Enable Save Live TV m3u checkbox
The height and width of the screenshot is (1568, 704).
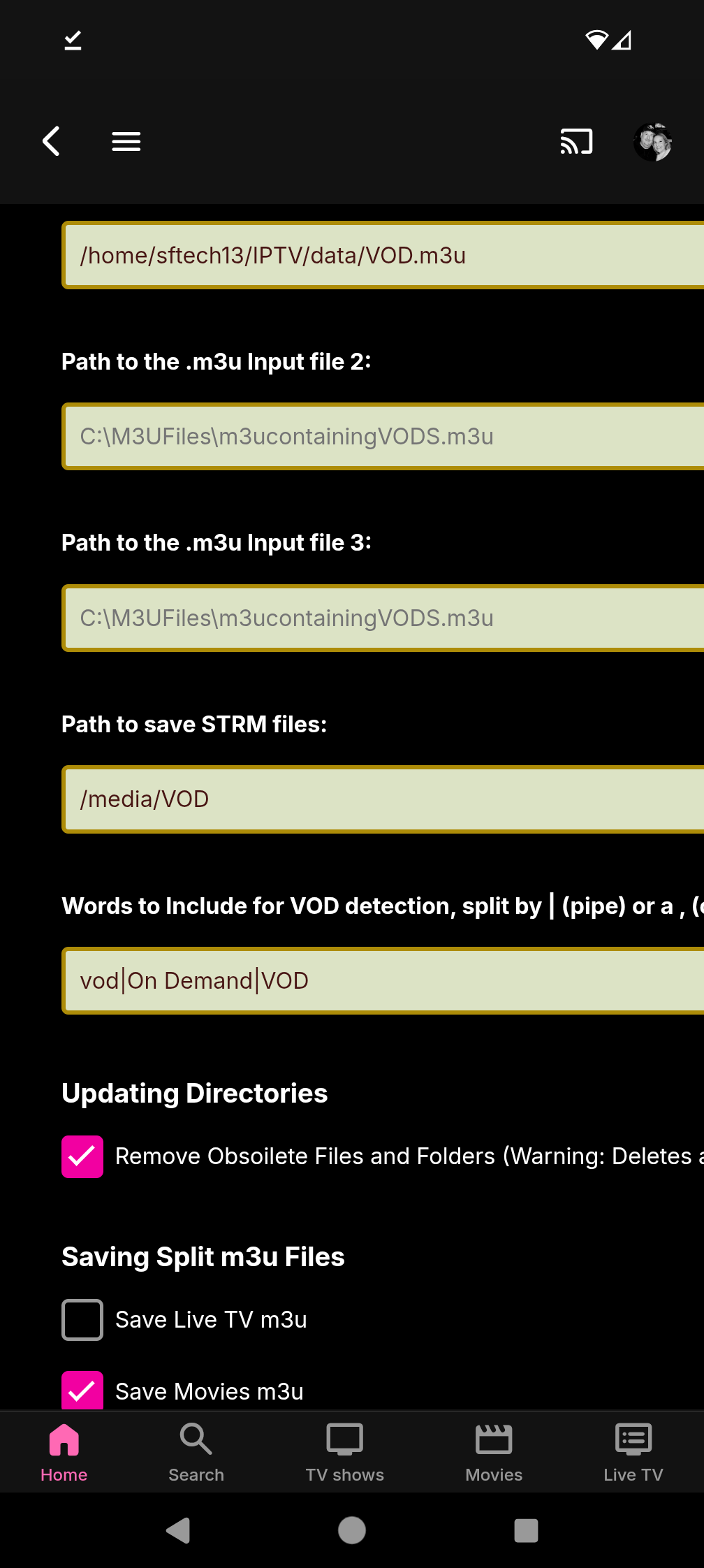pos(82,1320)
